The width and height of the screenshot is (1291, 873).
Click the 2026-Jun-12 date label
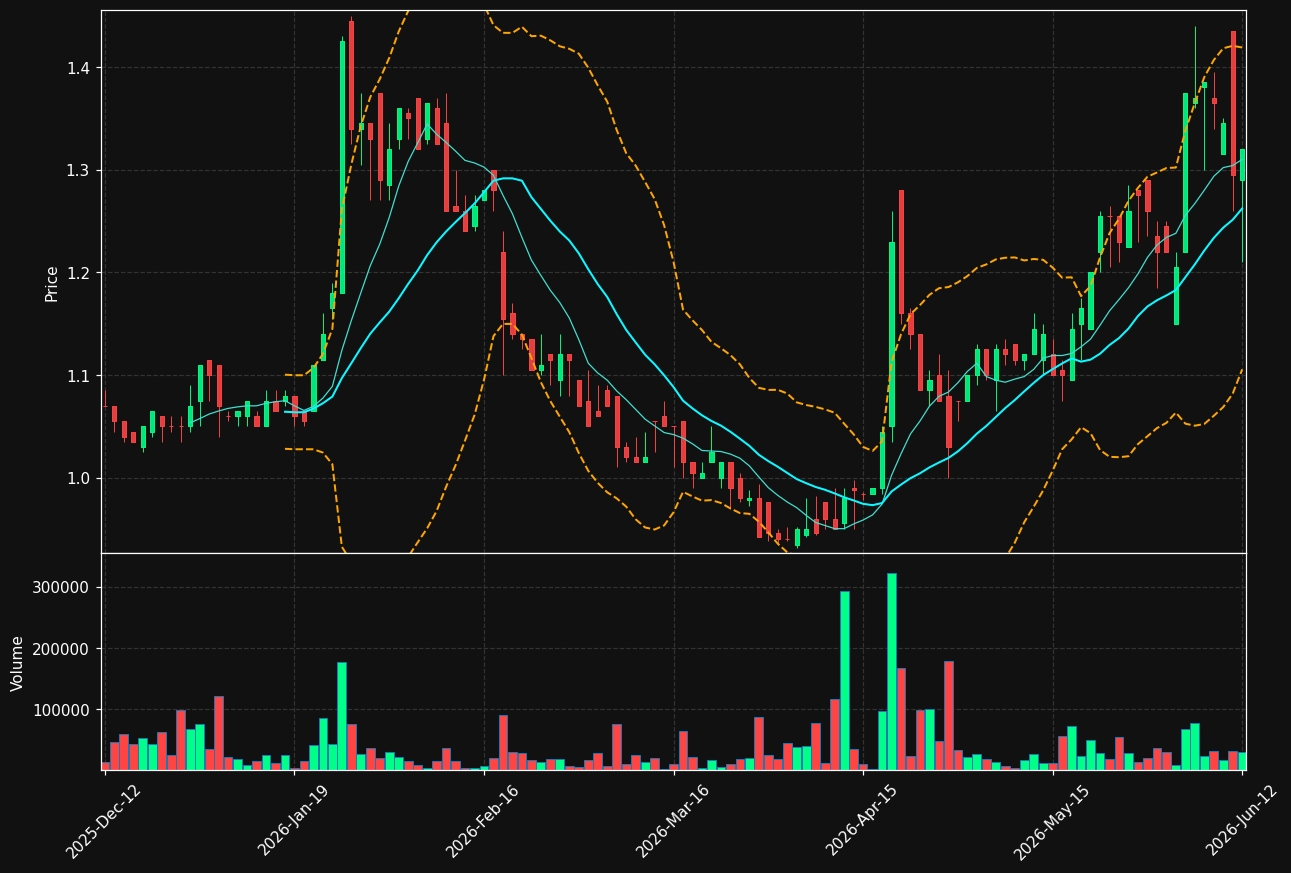1241,820
